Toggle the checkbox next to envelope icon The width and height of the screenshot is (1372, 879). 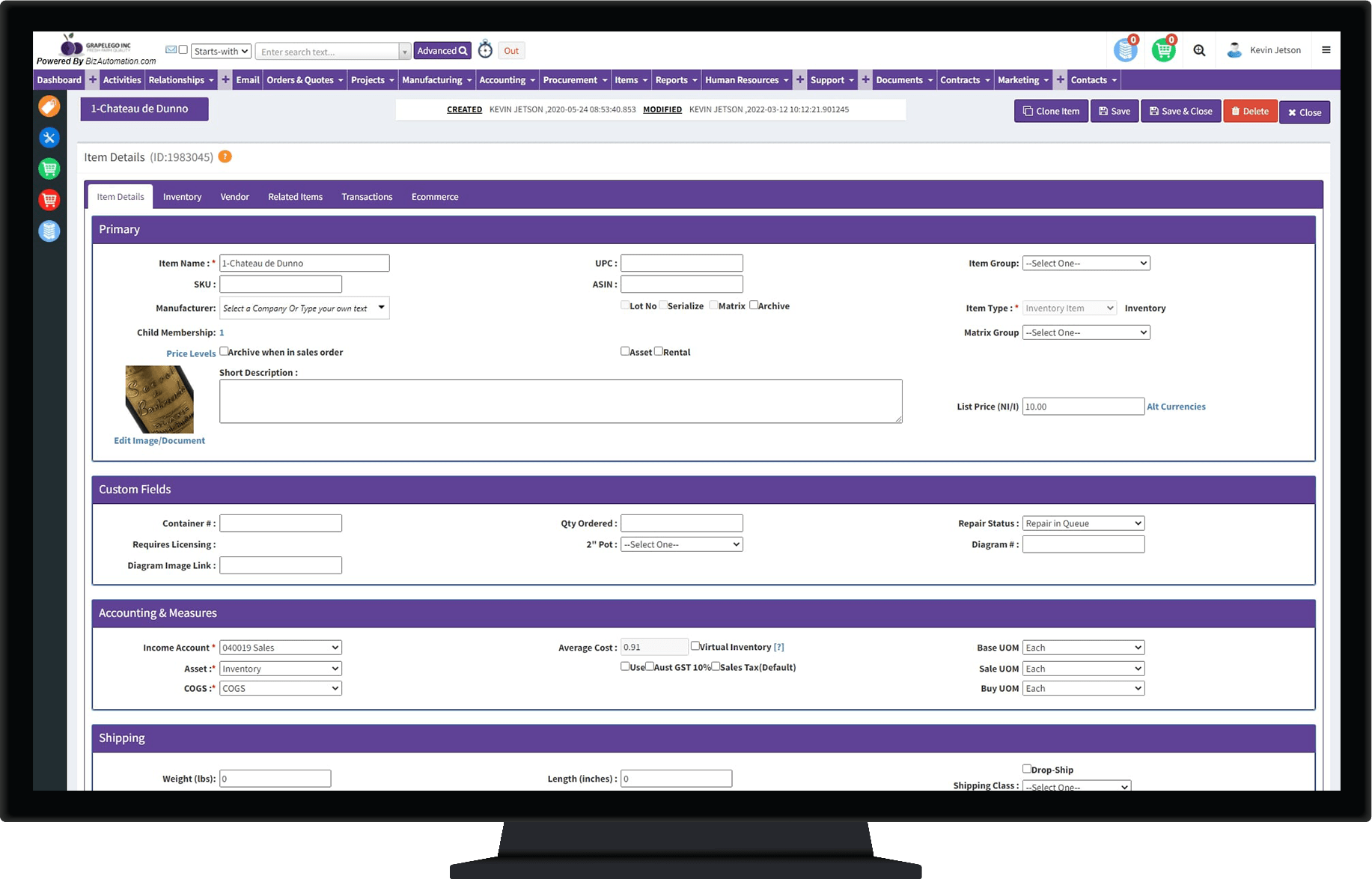pyautogui.click(x=183, y=50)
